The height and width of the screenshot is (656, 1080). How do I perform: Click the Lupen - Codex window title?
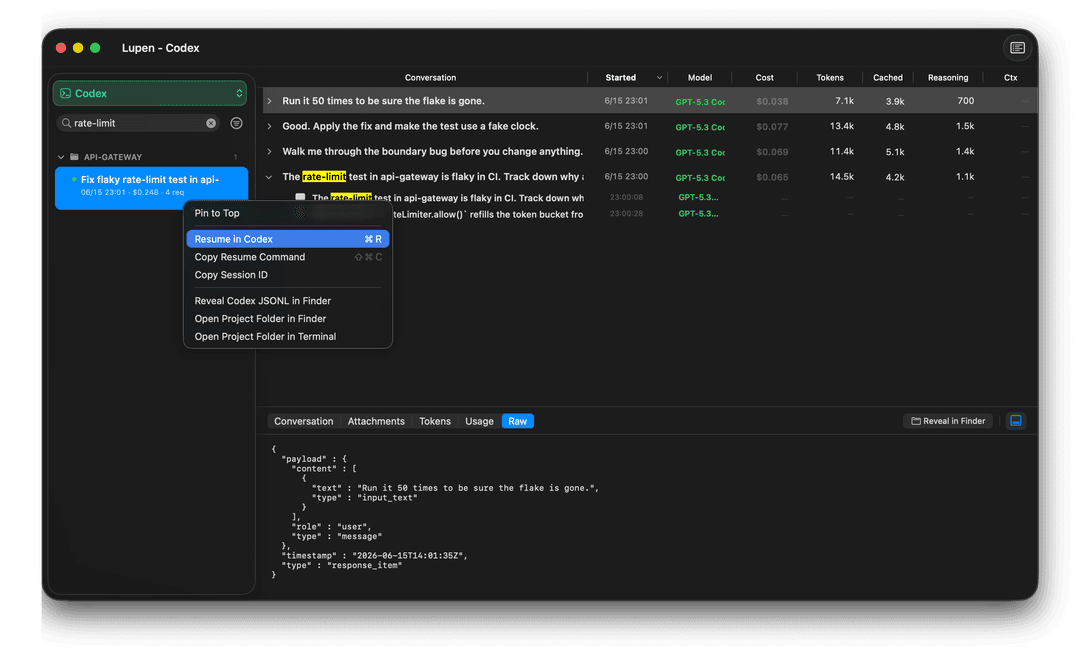point(160,48)
